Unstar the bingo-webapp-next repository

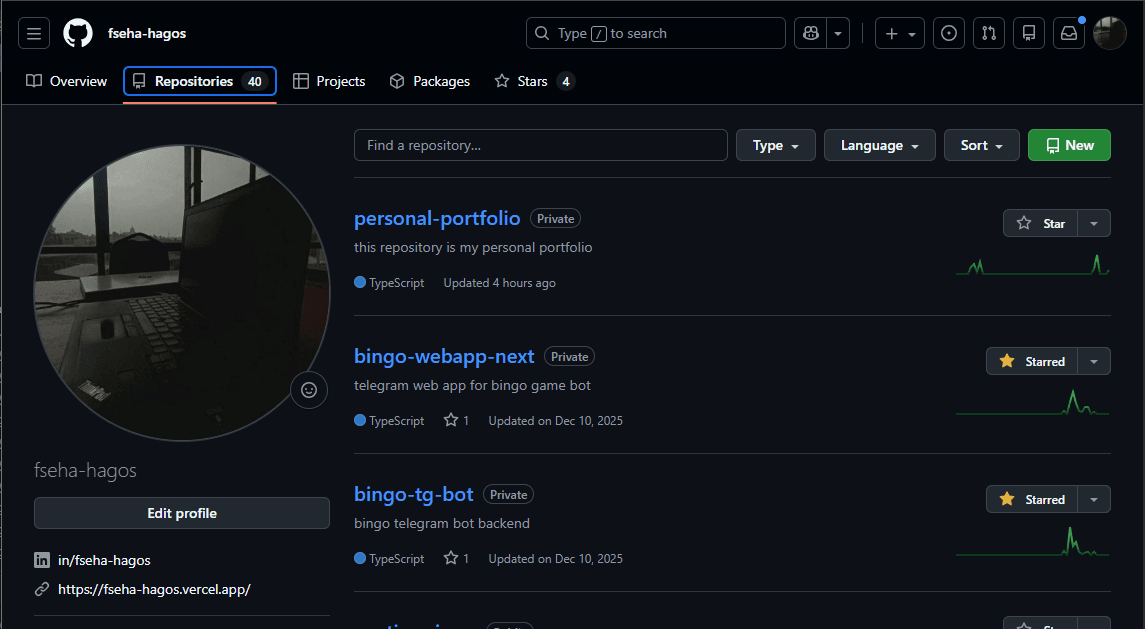pos(1032,362)
